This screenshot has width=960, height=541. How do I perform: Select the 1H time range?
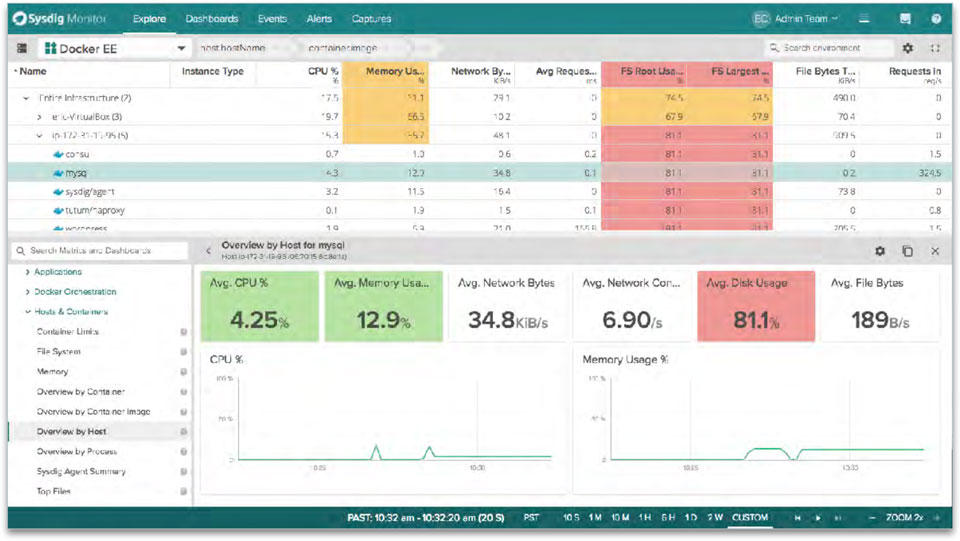click(644, 518)
